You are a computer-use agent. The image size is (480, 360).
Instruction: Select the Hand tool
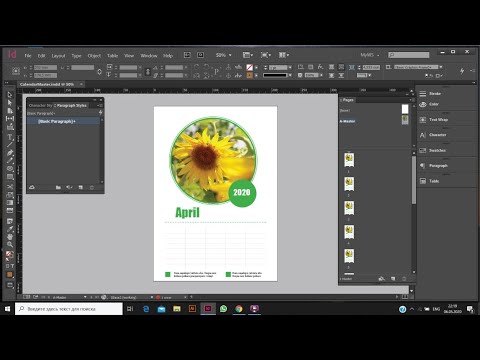[x=10, y=237]
